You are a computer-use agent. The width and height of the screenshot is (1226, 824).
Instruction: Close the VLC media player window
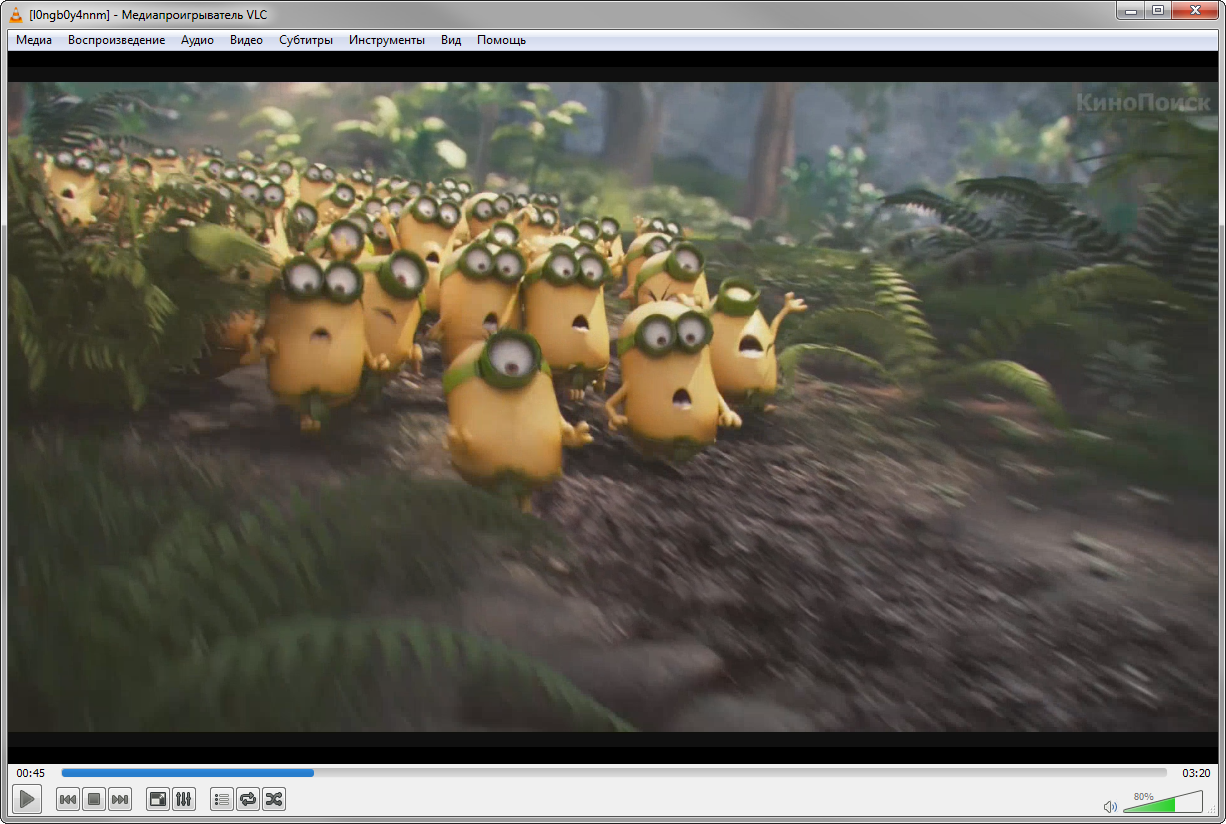click(x=1194, y=10)
